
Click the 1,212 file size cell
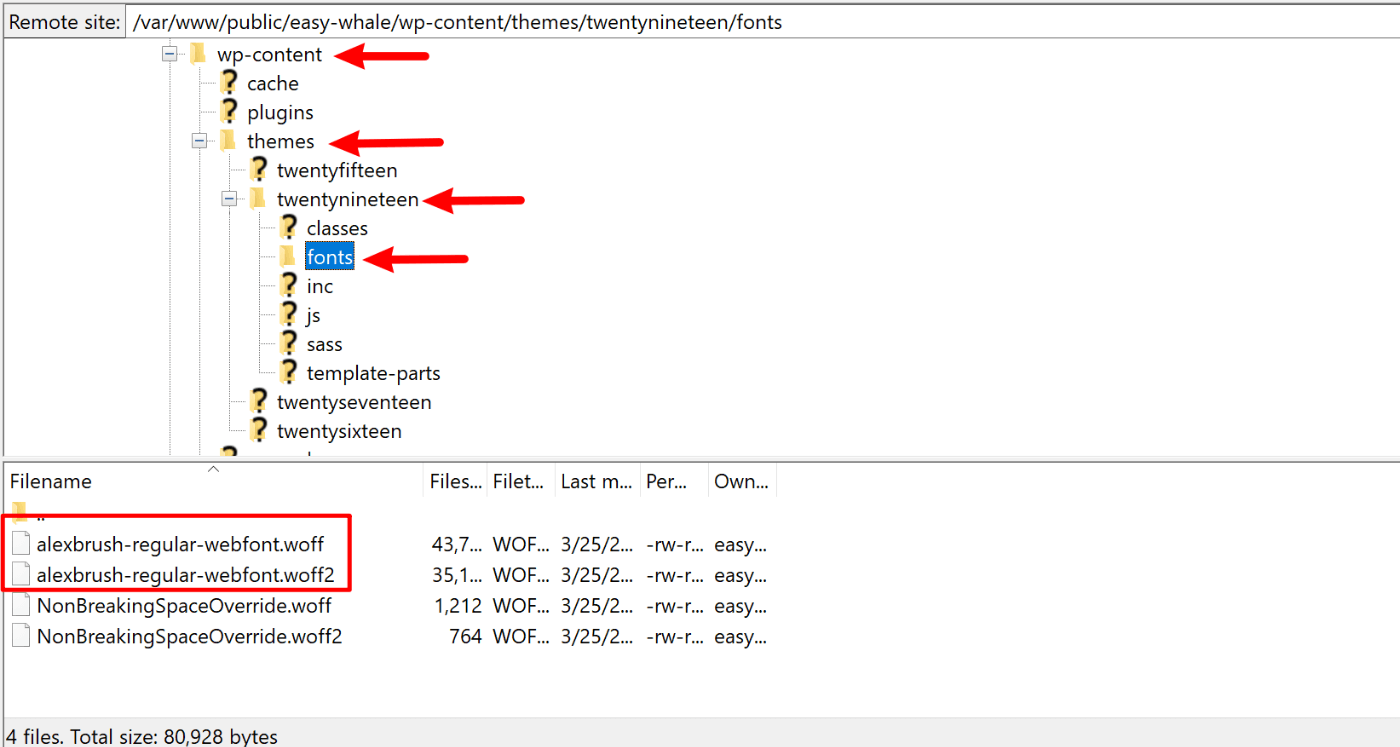click(x=457, y=606)
